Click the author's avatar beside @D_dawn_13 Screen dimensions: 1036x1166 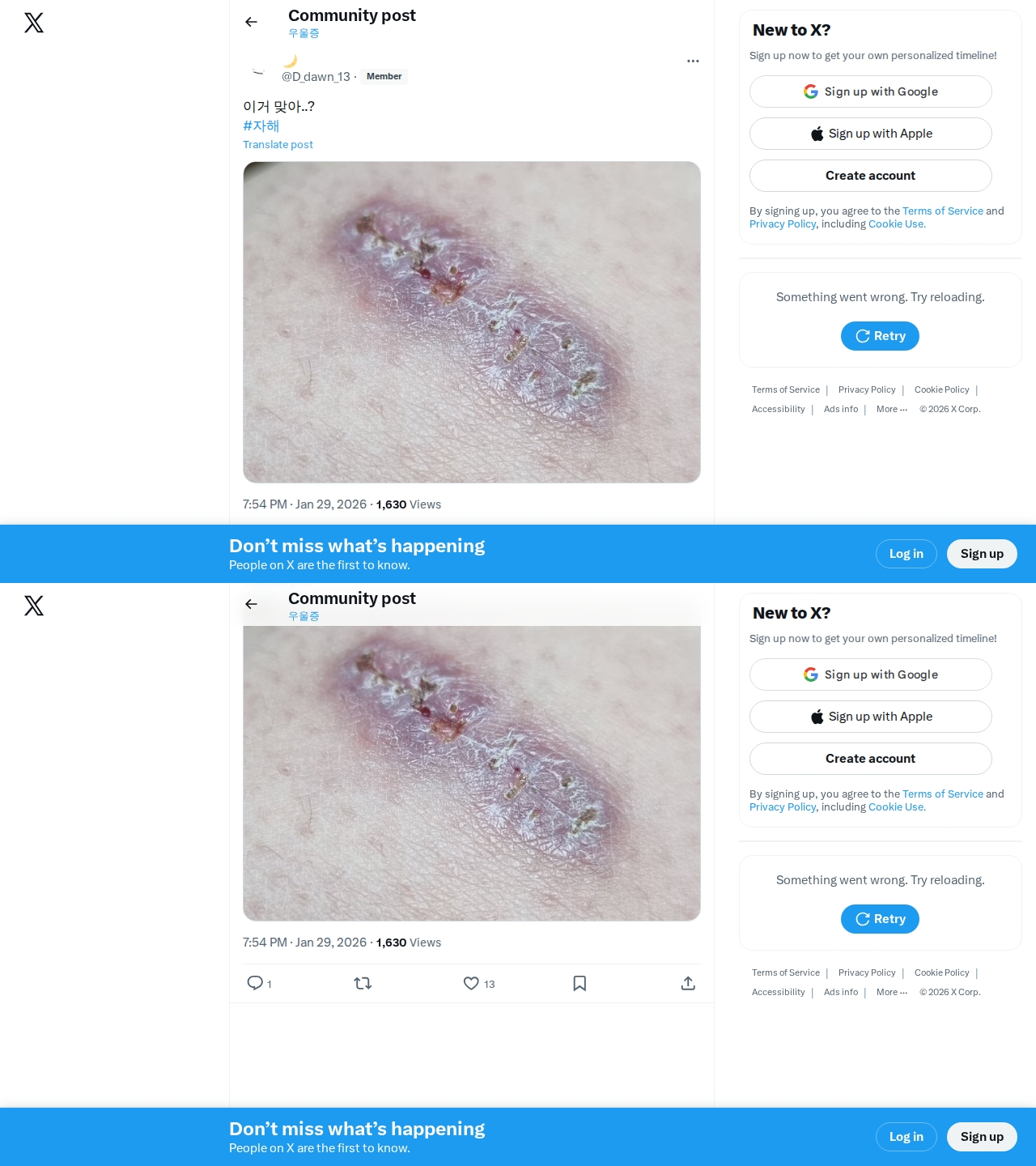tap(258, 70)
